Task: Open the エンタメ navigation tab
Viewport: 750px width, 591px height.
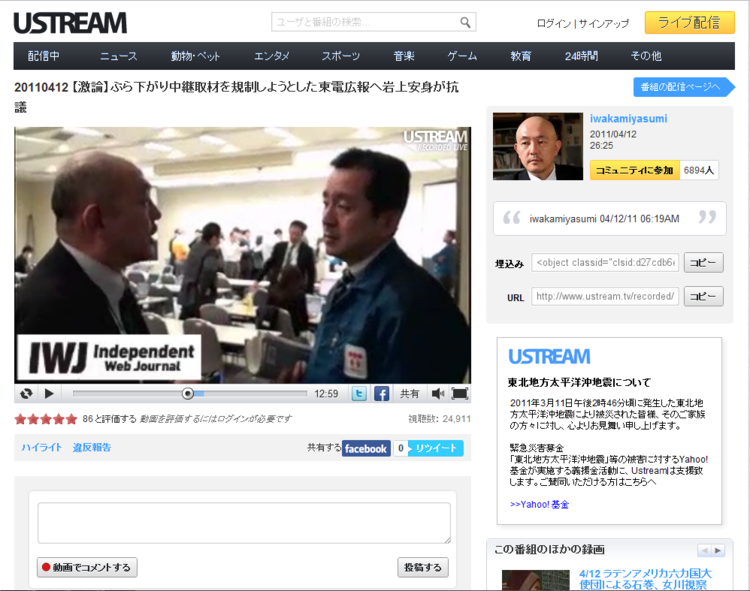Action: tap(272, 56)
